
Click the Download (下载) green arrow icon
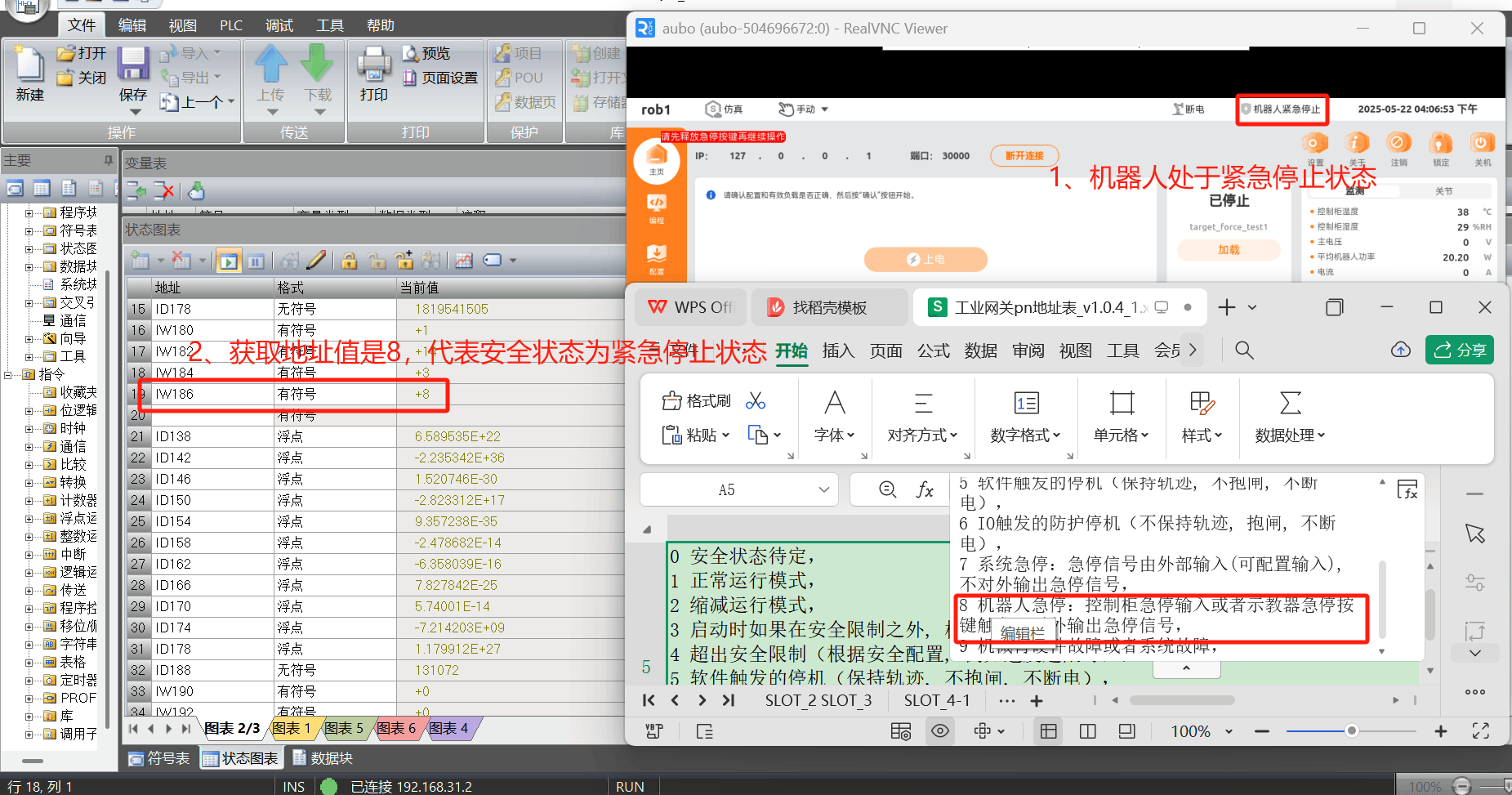point(317,64)
